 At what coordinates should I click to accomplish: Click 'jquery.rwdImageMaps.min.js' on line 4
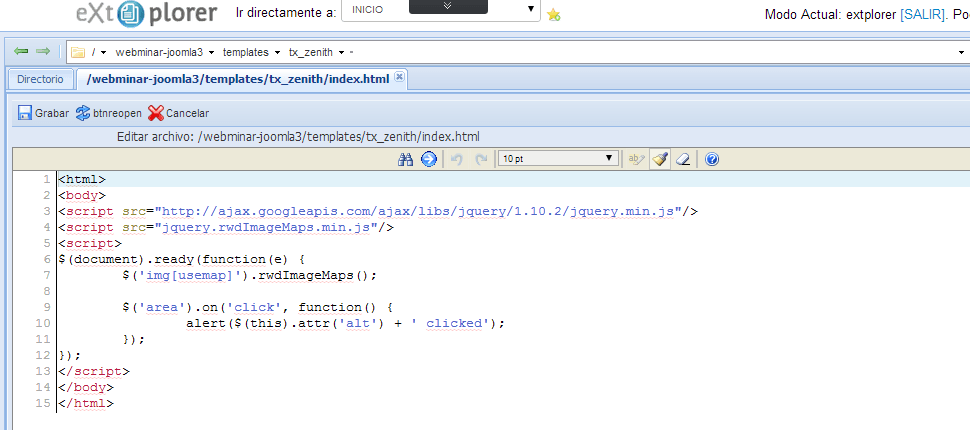click(267, 227)
